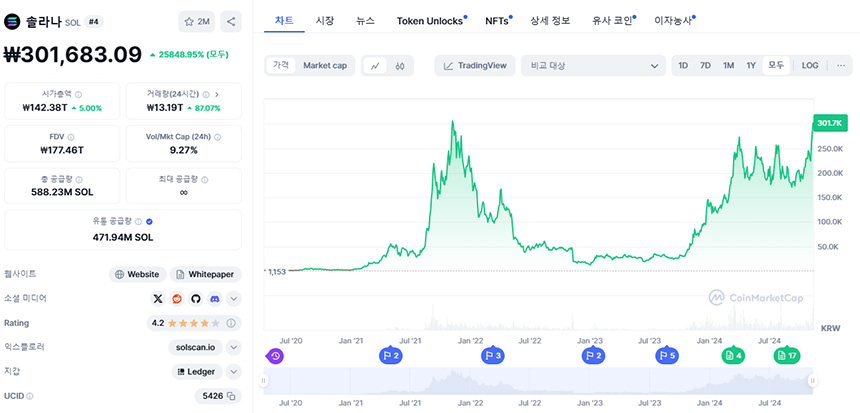Expand more explorers chevron beside solscan.io
Image resolution: width=860 pixels, height=413 pixels.
pos(234,347)
